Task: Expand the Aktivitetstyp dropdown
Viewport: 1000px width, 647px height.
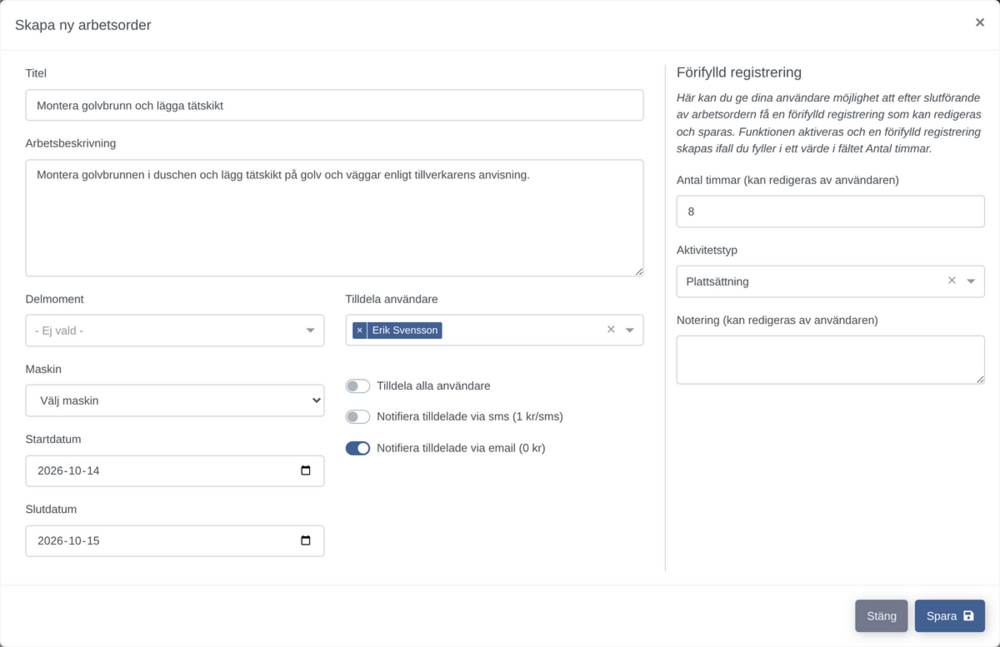Action: (x=971, y=281)
